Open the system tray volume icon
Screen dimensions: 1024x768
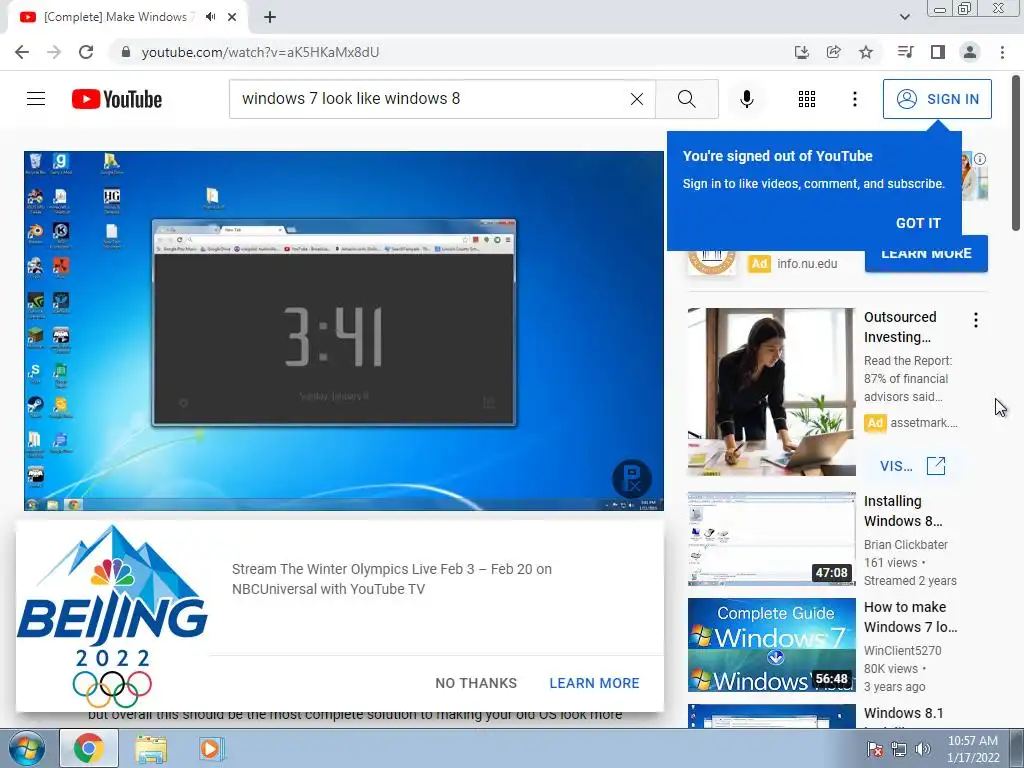(x=923, y=749)
